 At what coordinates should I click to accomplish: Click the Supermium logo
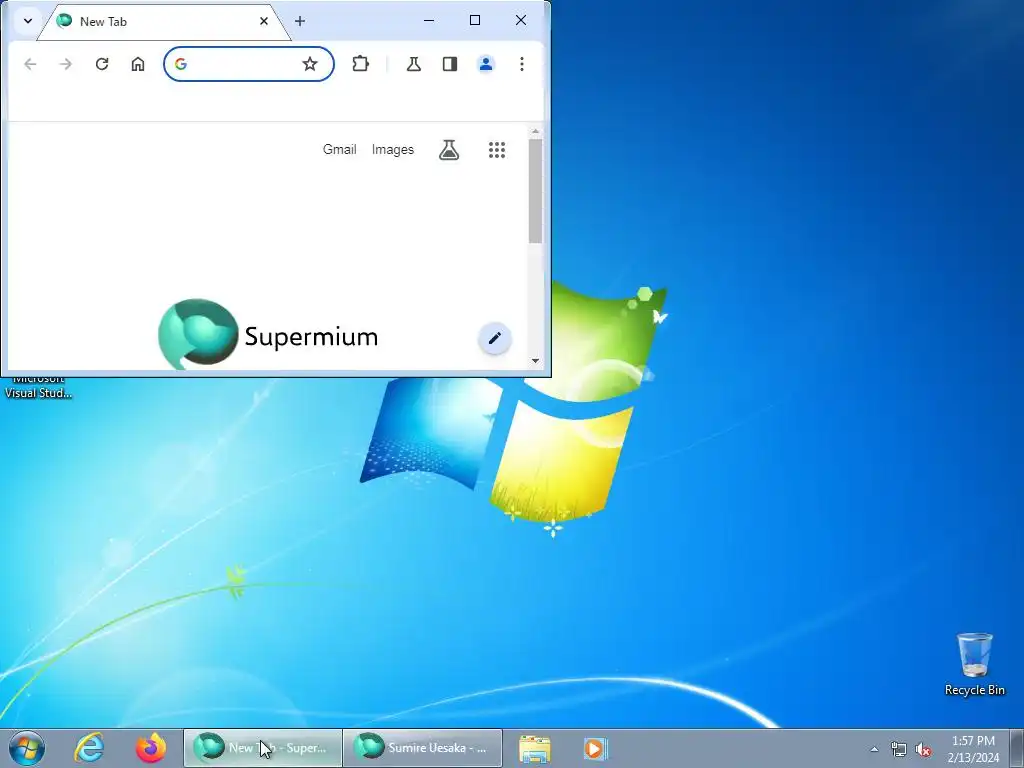[268, 335]
